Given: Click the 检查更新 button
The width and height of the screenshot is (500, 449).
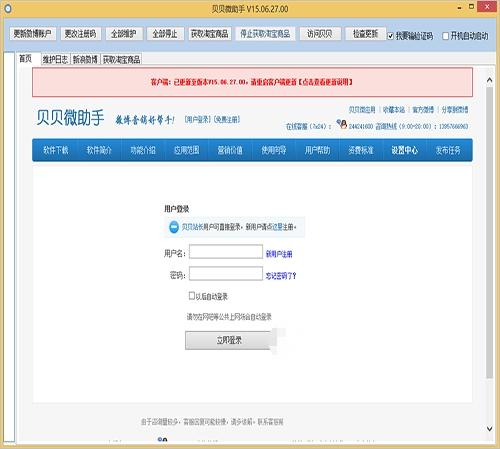Looking at the screenshot, I should (365, 34).
